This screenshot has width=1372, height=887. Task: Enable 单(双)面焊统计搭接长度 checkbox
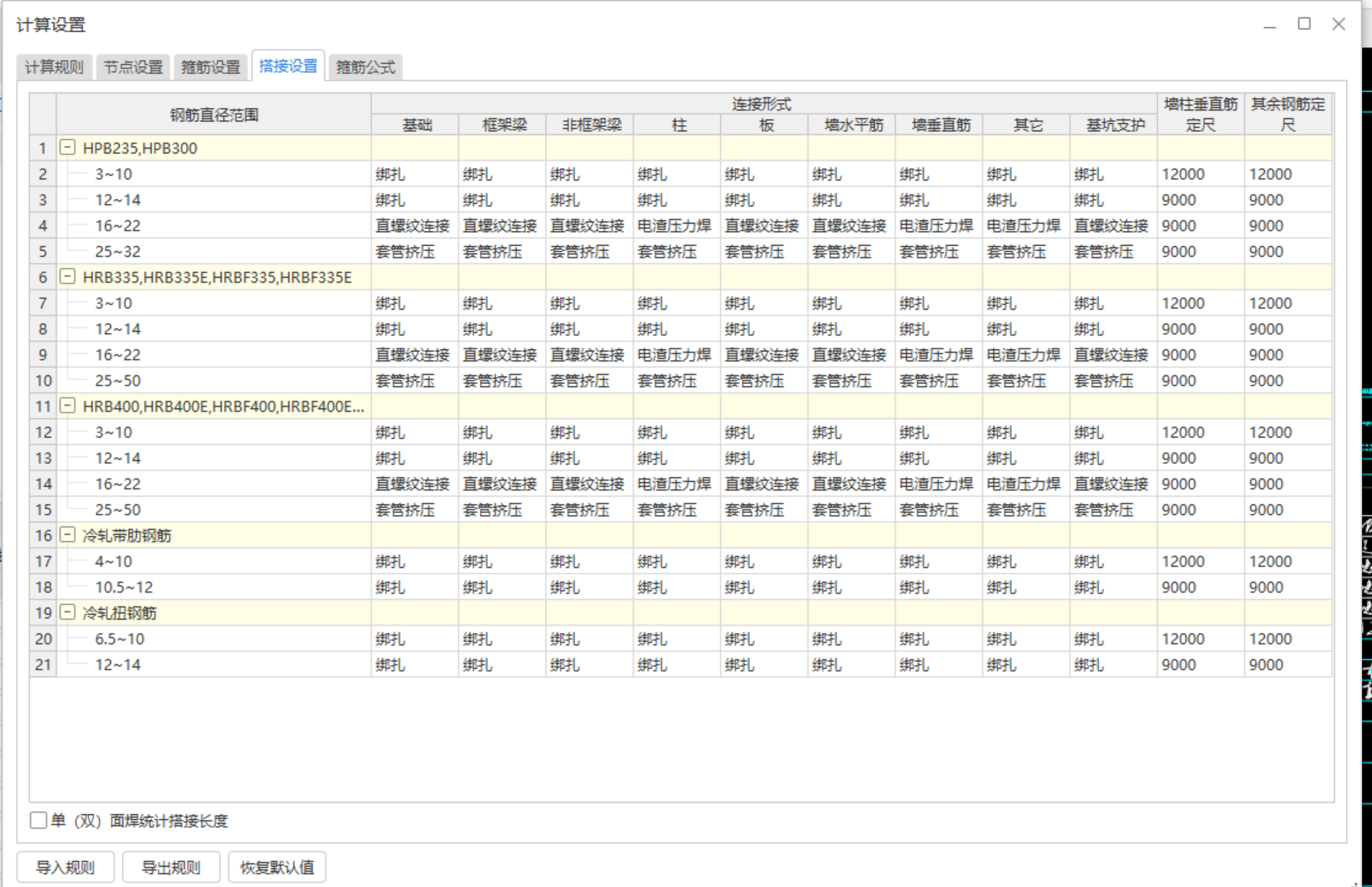(x=39, y=821)
